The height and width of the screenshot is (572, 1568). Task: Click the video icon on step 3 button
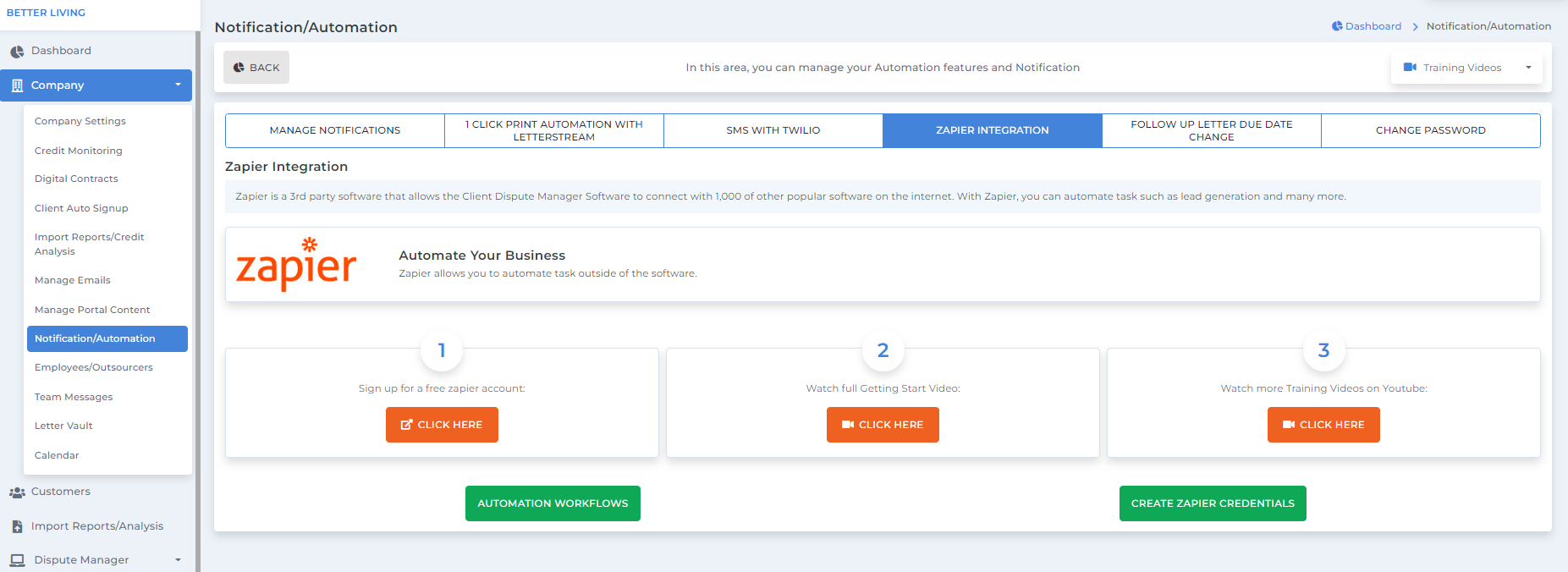coord(1289,425)
